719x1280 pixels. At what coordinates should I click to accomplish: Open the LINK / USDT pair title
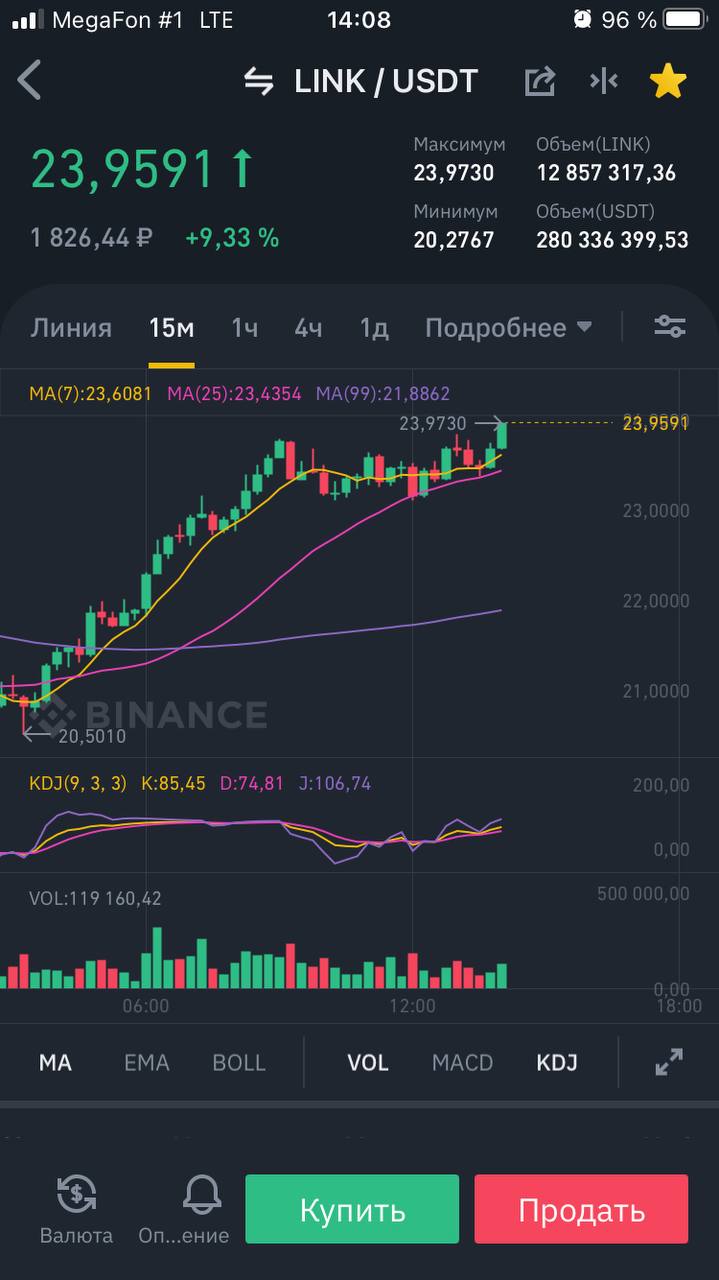click(x=386, y=82)
